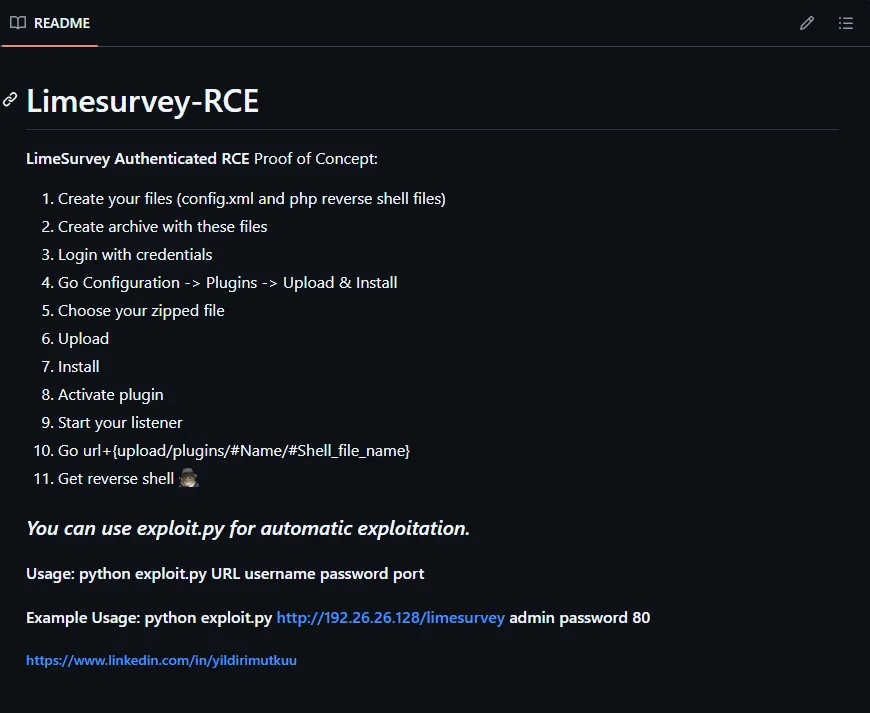Click the 'Start your listener' step

120,423
